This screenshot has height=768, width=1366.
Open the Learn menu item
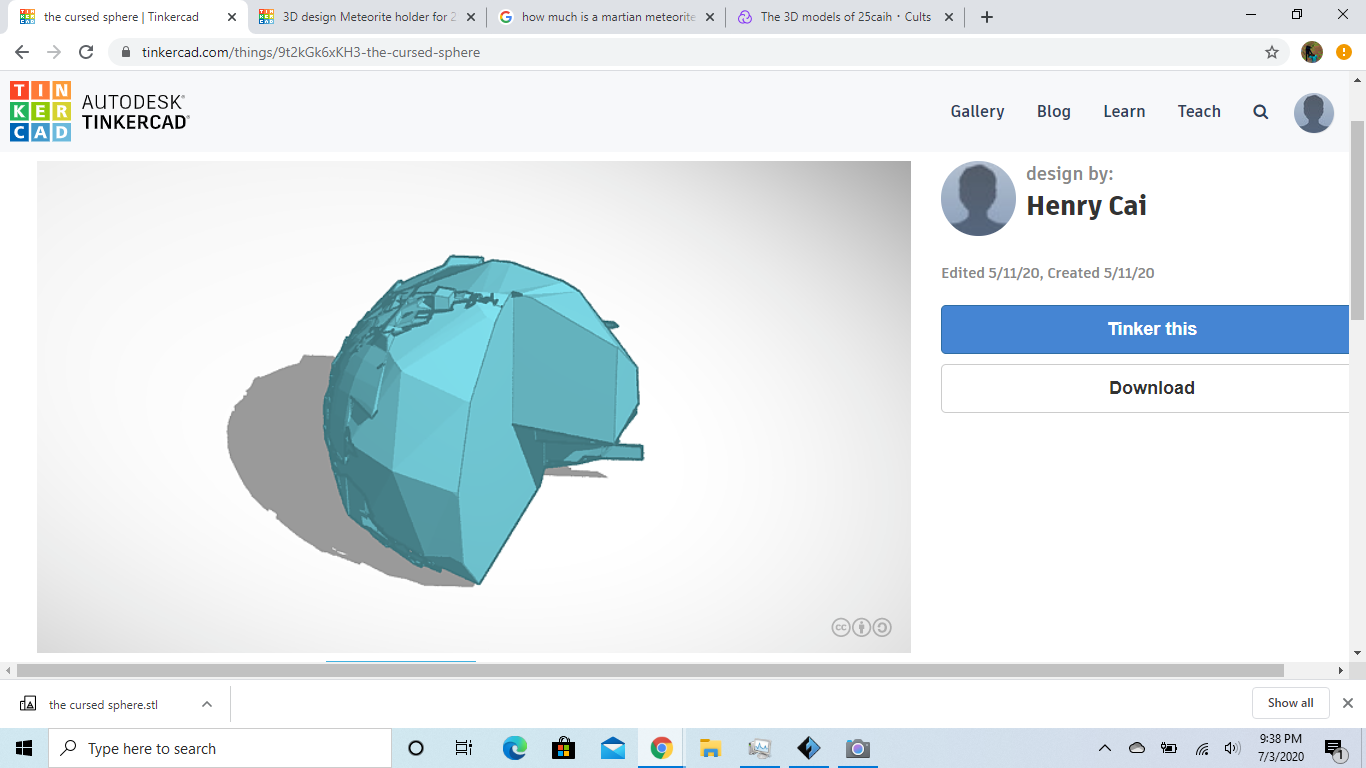point(1124,112)
